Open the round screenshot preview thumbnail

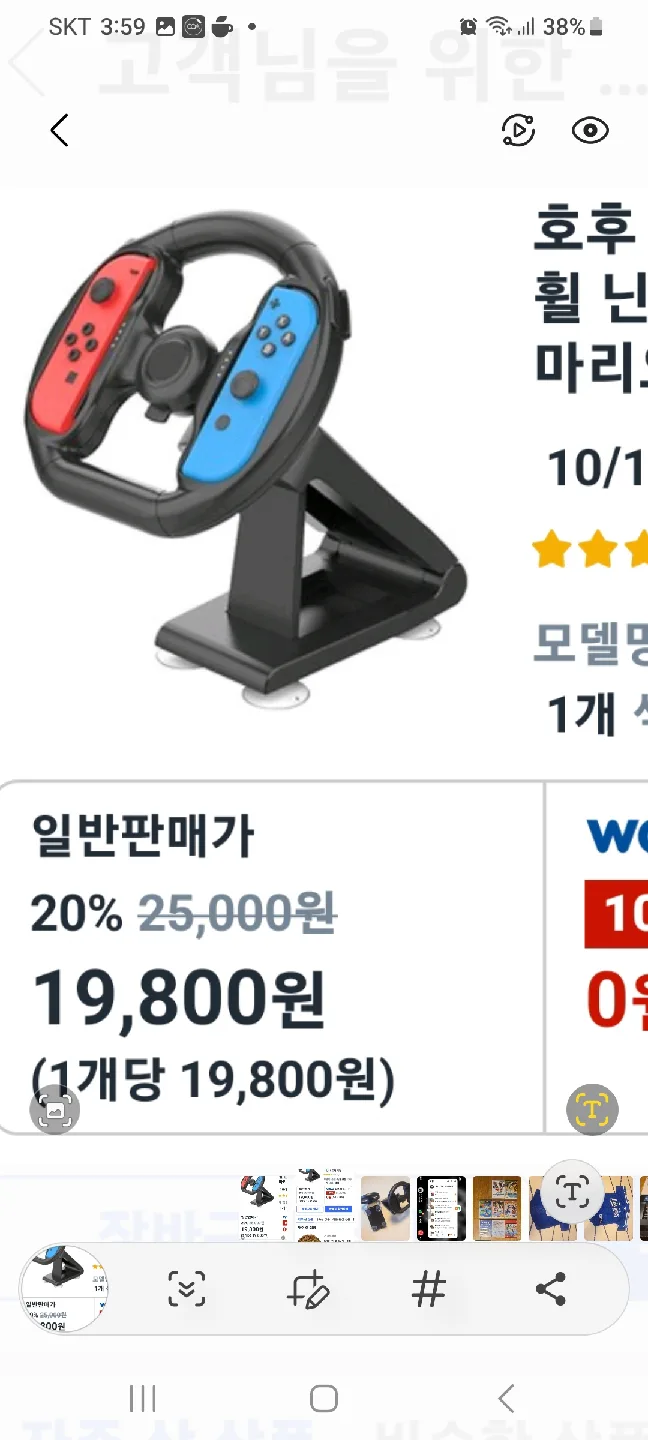[x=64, y=1289]
